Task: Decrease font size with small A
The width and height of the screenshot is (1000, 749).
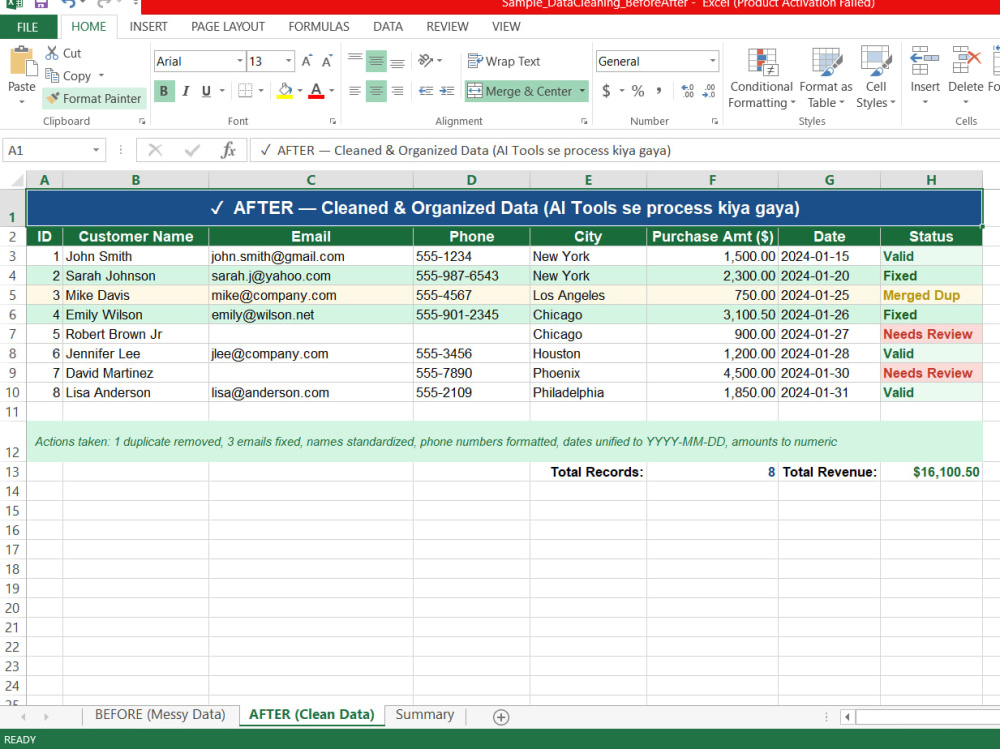Action: [x=327, y=61]
